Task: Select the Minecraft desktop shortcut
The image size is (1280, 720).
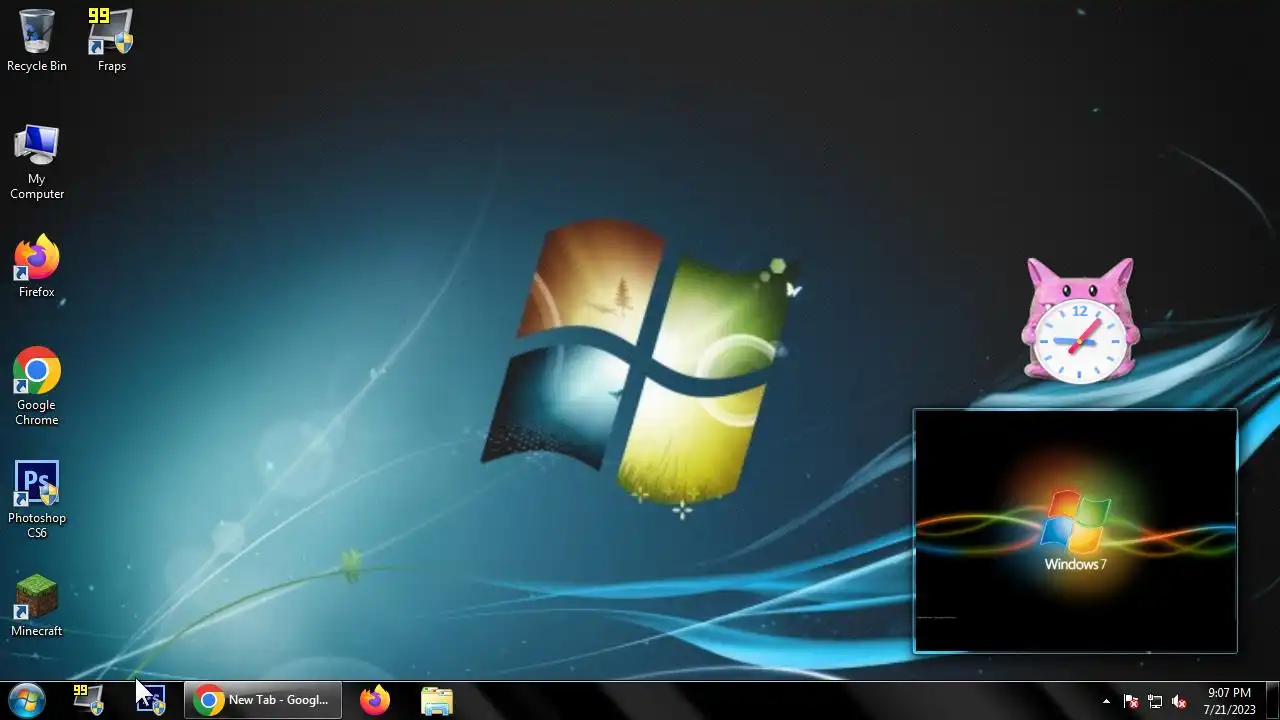Action: point(37,606)
